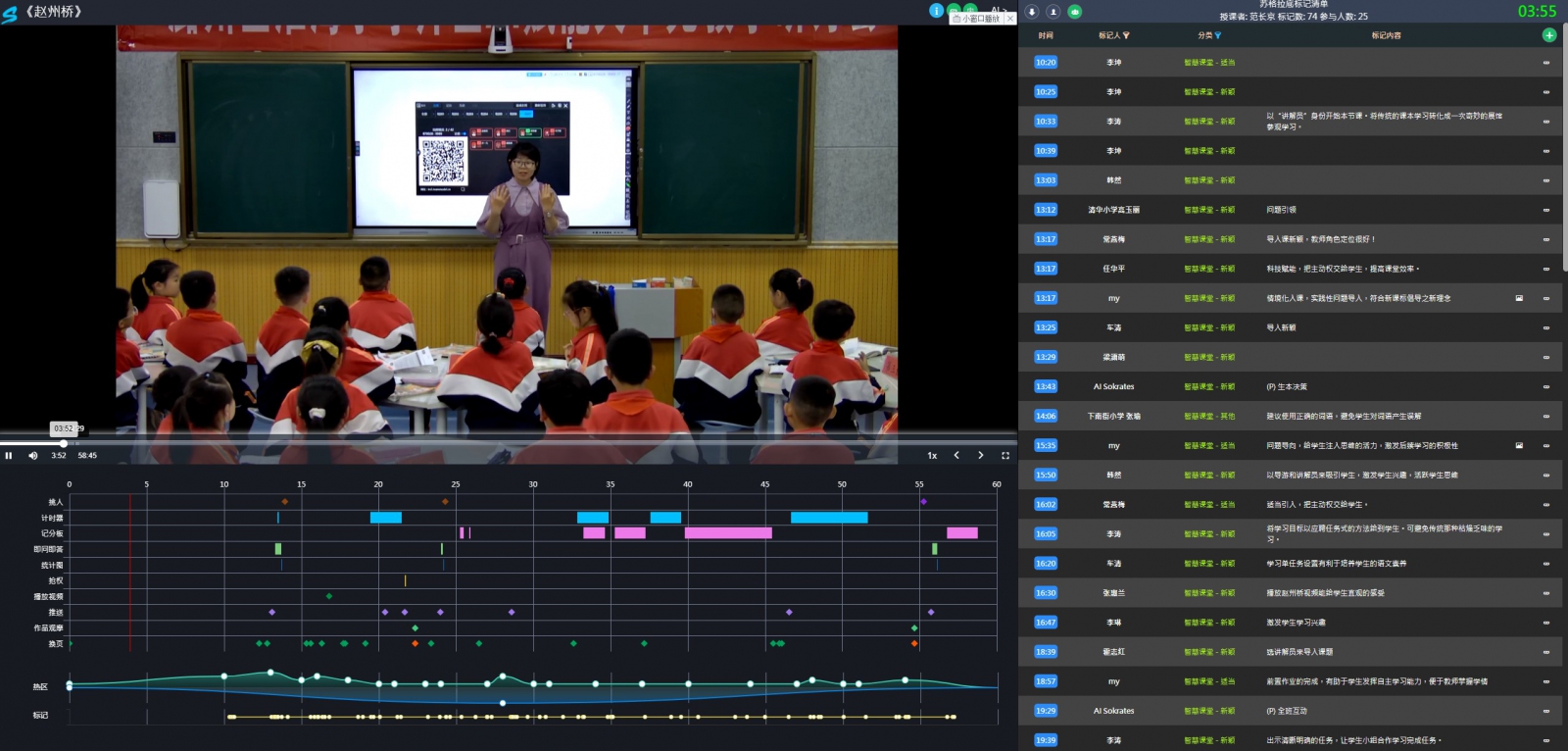Viewport: 1568px width, 751px height.
Task: Click the wide pink 记分板 block on timeline
Action: (x=727, y=533)
